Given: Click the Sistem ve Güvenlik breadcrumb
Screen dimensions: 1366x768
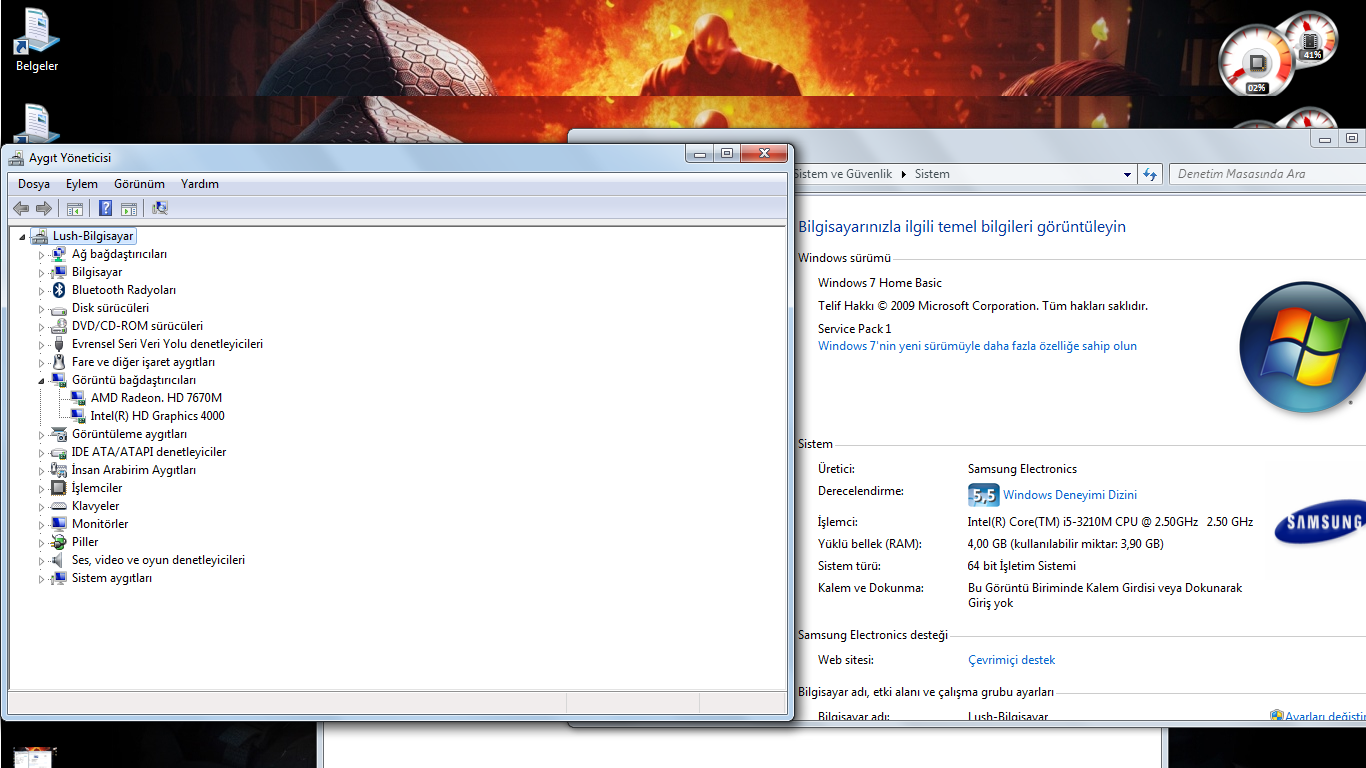Looking at the screenshot, I should pyautogui.click(x=842, y=174).
